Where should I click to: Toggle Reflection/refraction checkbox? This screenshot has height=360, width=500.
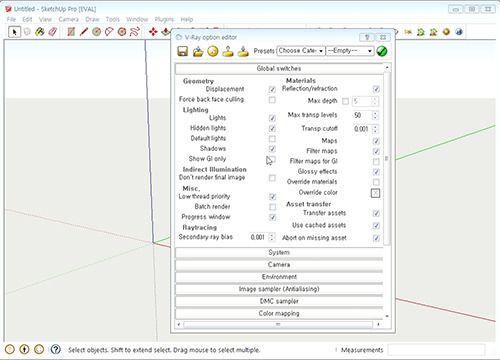pyautogui.click(x=376, y=89)
